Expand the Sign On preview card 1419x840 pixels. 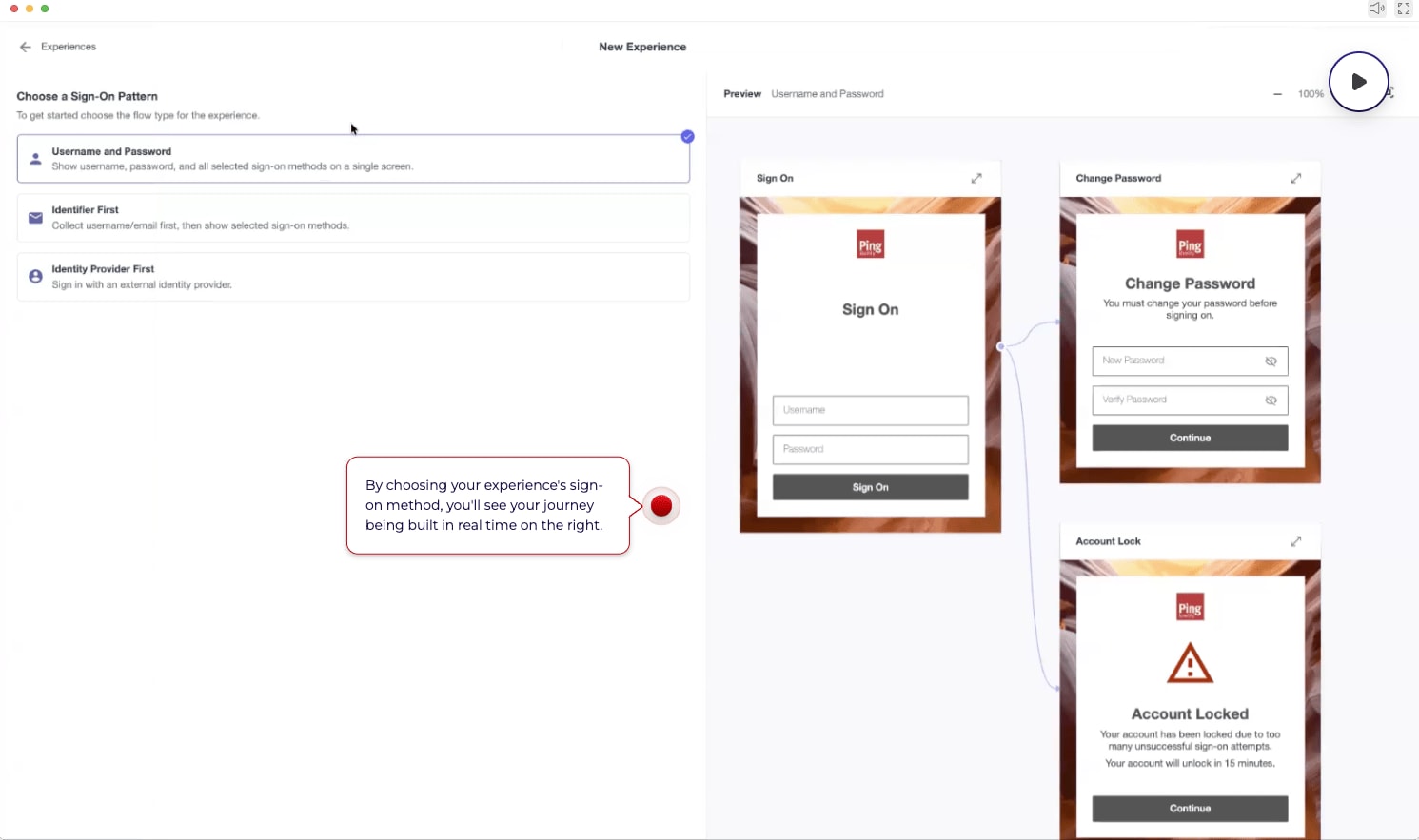tap(976, 178)
